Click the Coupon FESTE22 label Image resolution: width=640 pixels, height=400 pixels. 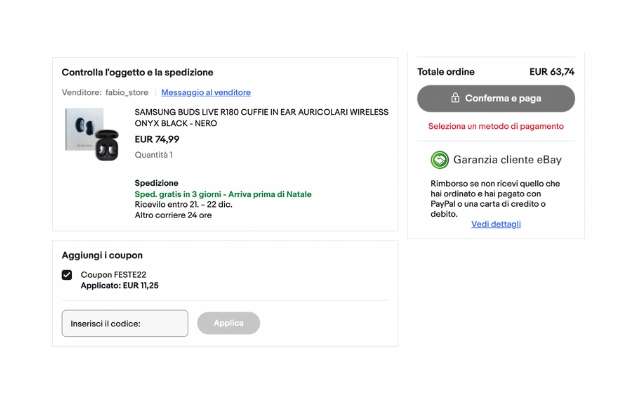click(x=113, y=275)
